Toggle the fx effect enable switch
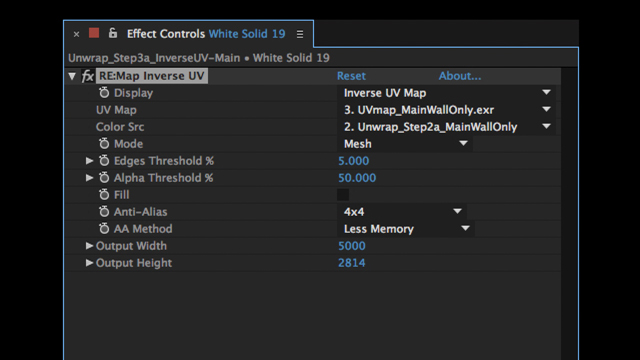640x360 pixels. 87,76
